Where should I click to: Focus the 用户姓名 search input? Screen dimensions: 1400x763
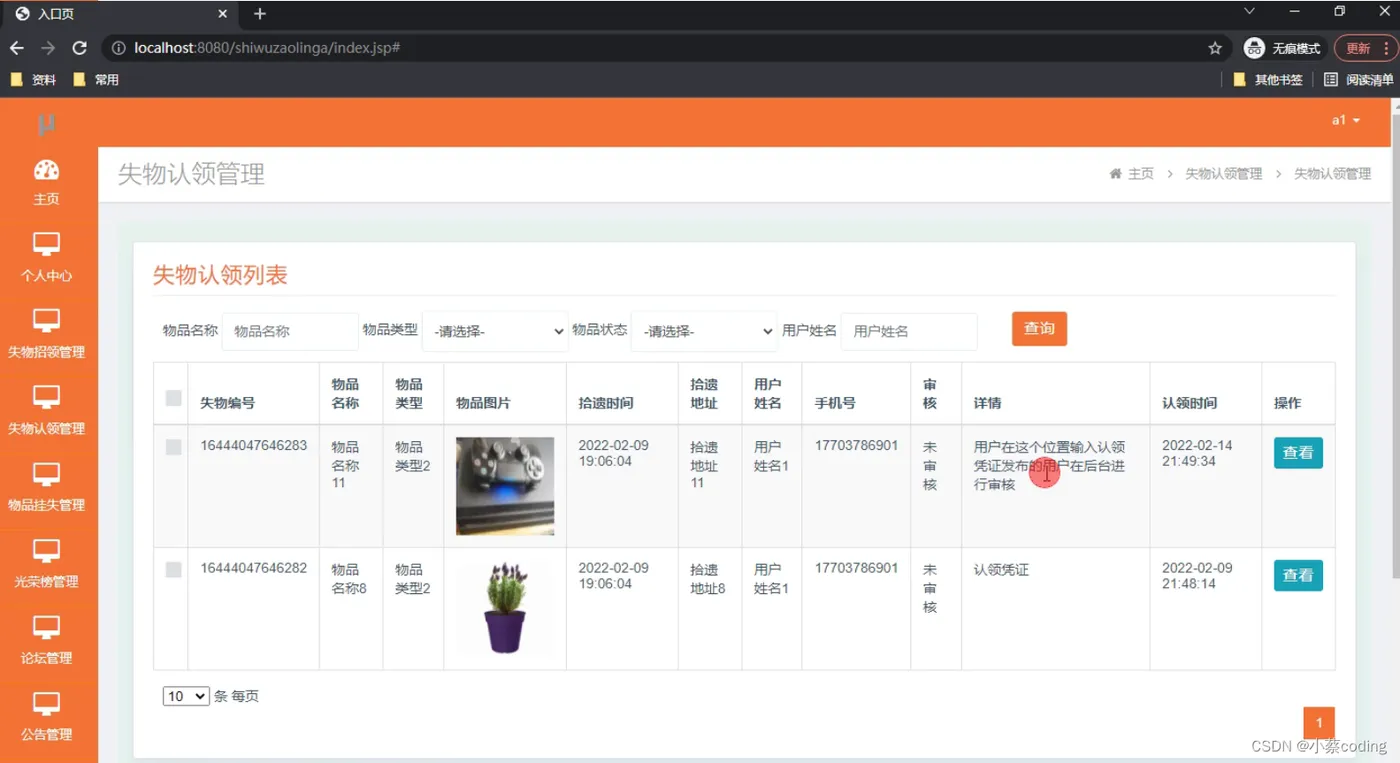[909, 331]
